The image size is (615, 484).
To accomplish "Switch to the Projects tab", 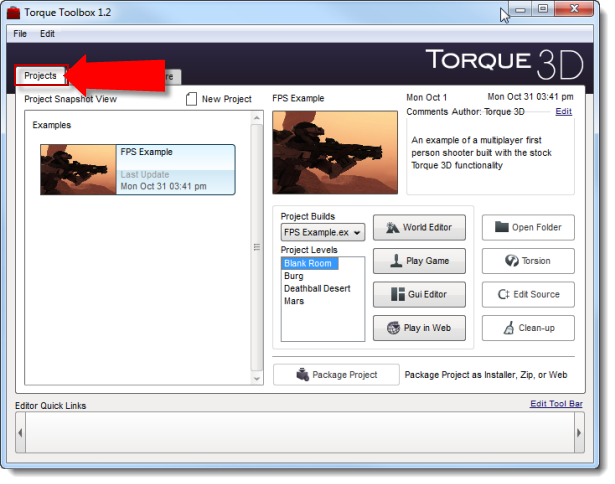I will [x=40, y=75].
